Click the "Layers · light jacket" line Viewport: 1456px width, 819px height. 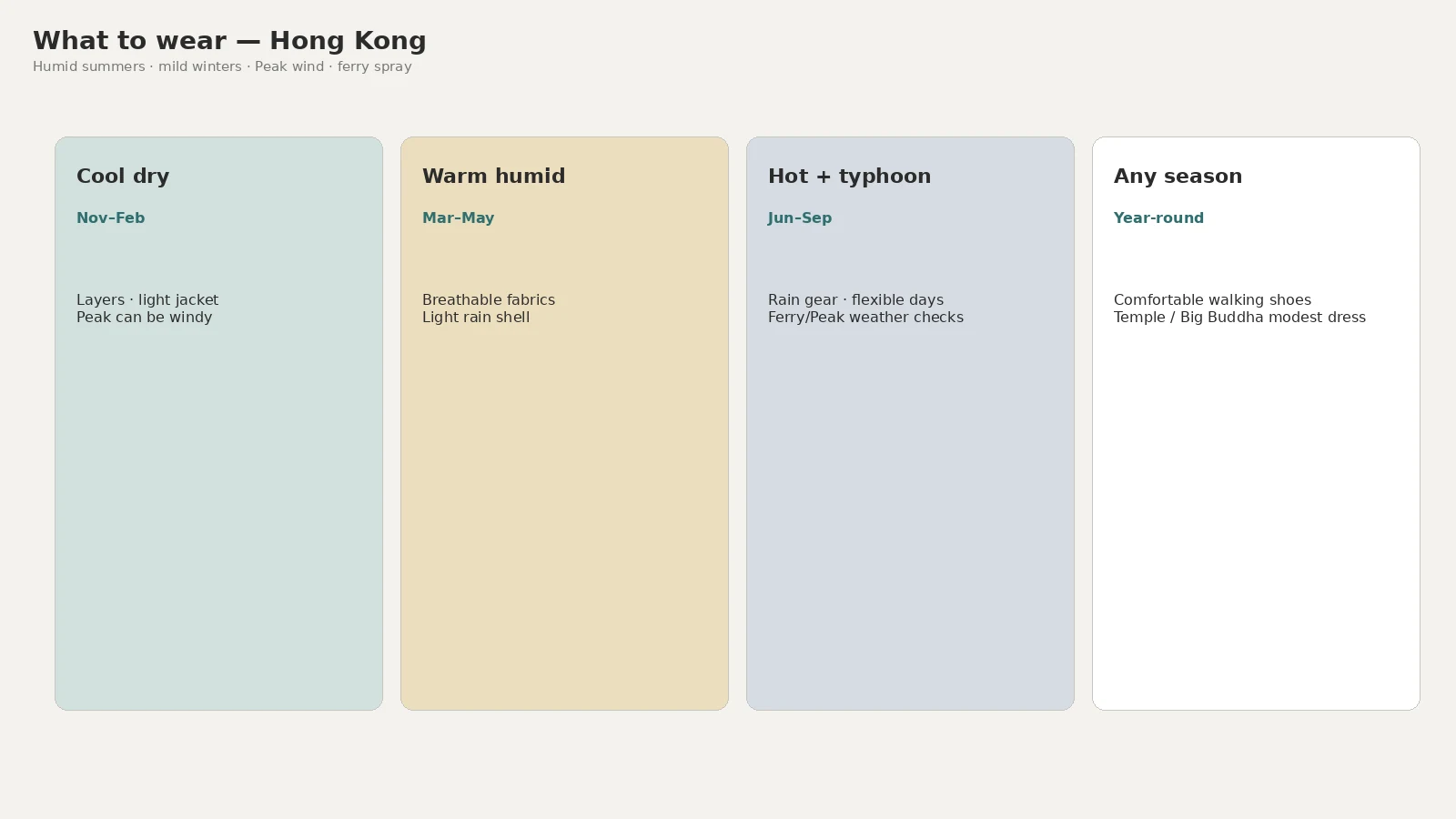[147, 299]
